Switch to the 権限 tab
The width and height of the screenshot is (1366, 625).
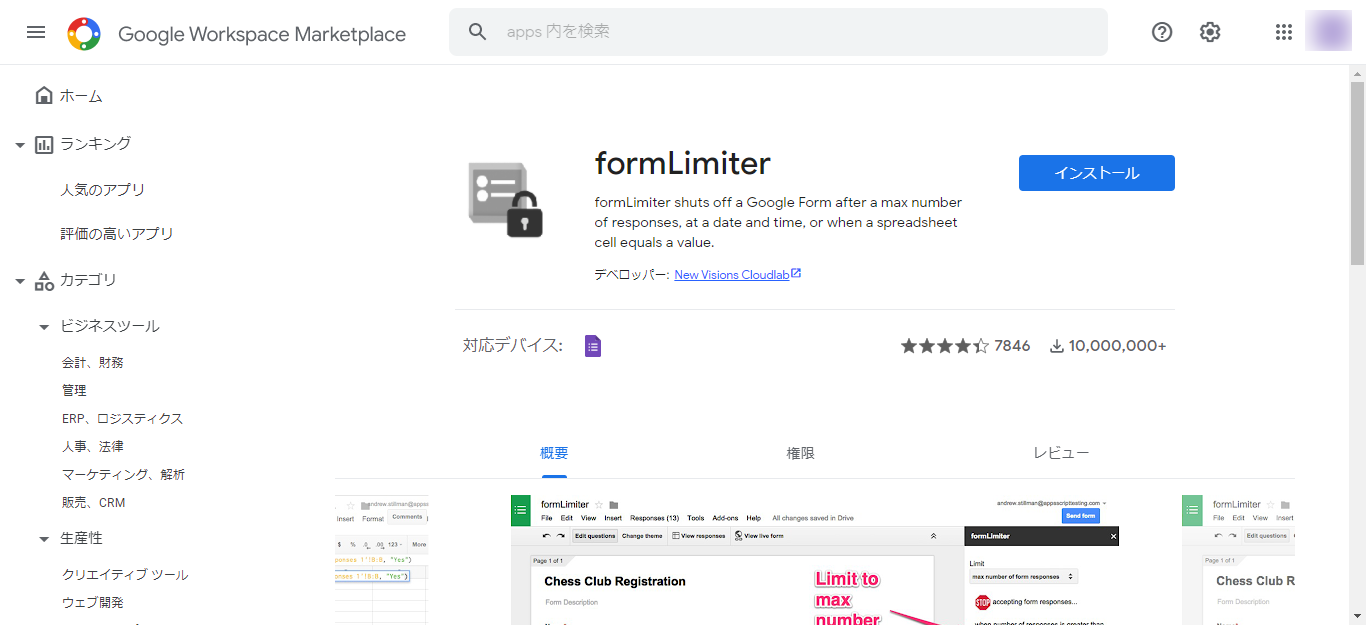tap(800, 453)
